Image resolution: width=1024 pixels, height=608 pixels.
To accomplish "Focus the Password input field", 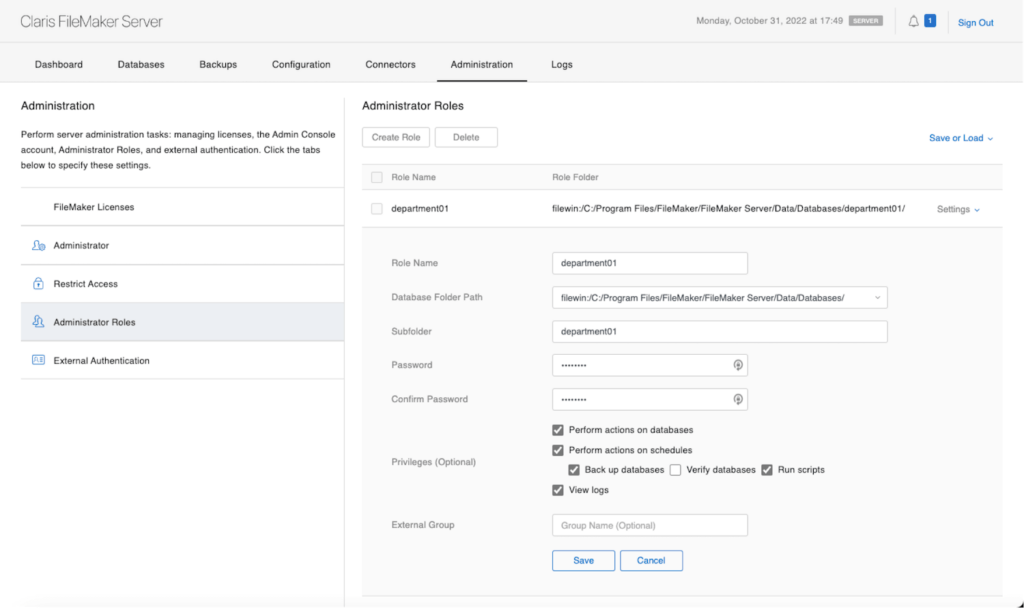I will 650,365.
